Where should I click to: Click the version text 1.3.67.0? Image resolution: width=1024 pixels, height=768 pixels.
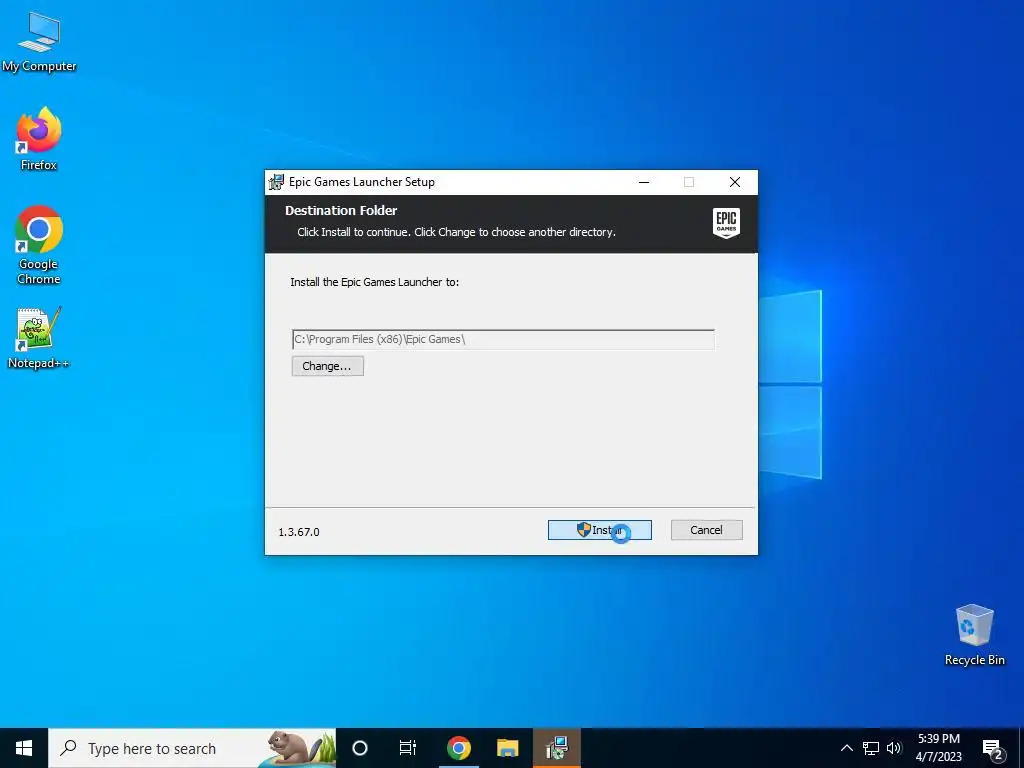(x=299, y=532)
